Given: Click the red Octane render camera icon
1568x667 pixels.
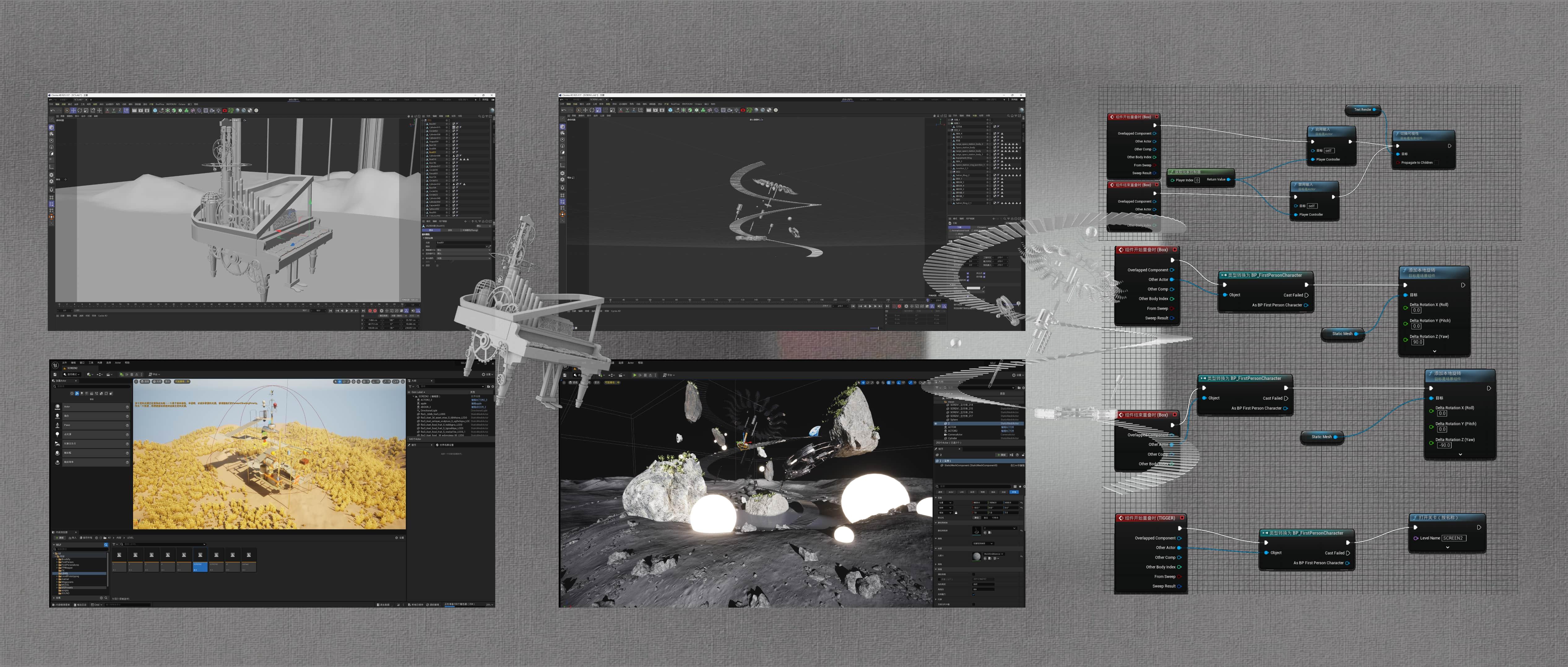Looking at the screenshot, I should click(225, 111).
